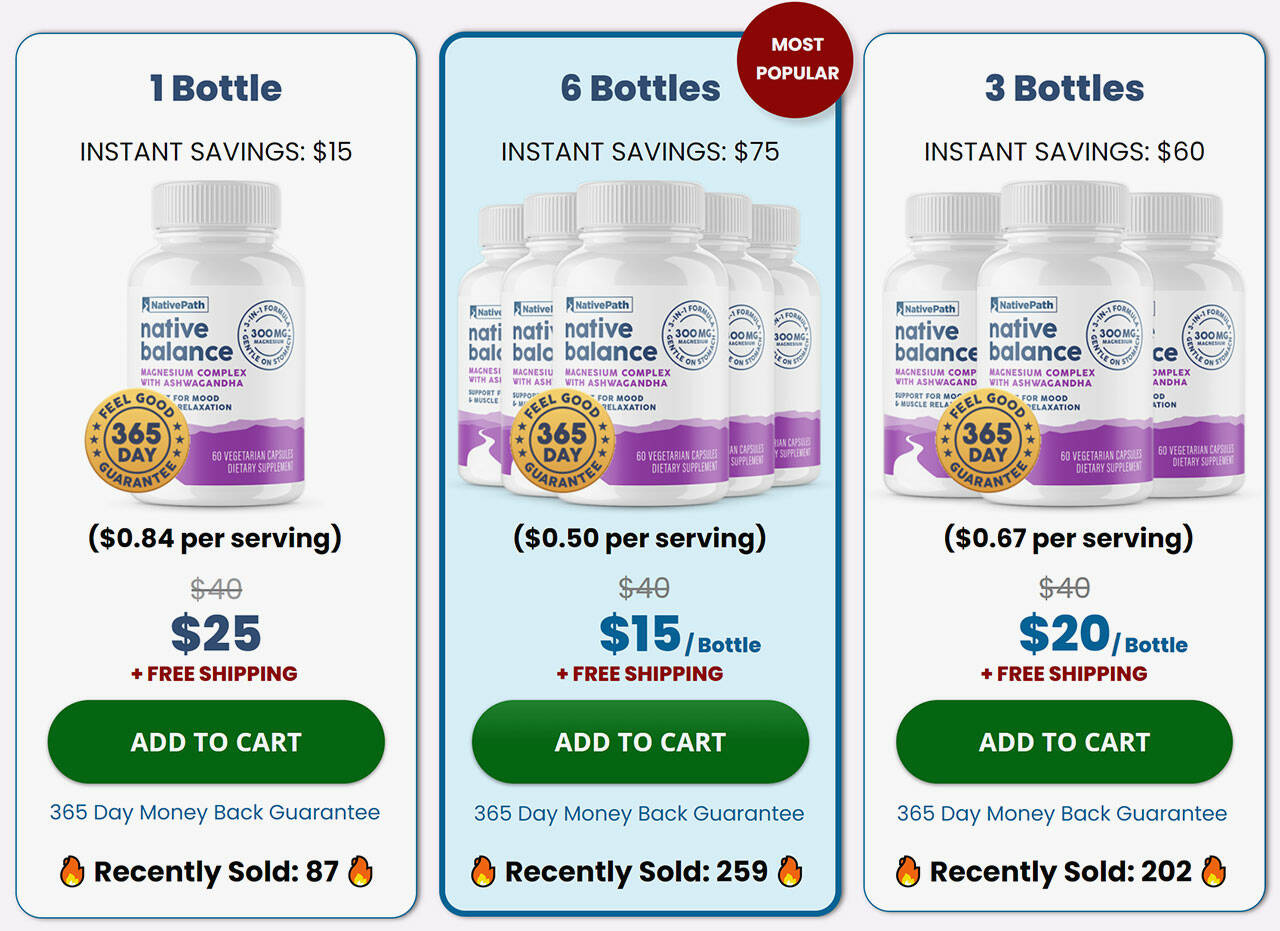Open the Money Back Guarantee link under 3 Bottles
Image resolution: width=1280 pixels, height=931 pixels.
click(x=1062, y=814)
